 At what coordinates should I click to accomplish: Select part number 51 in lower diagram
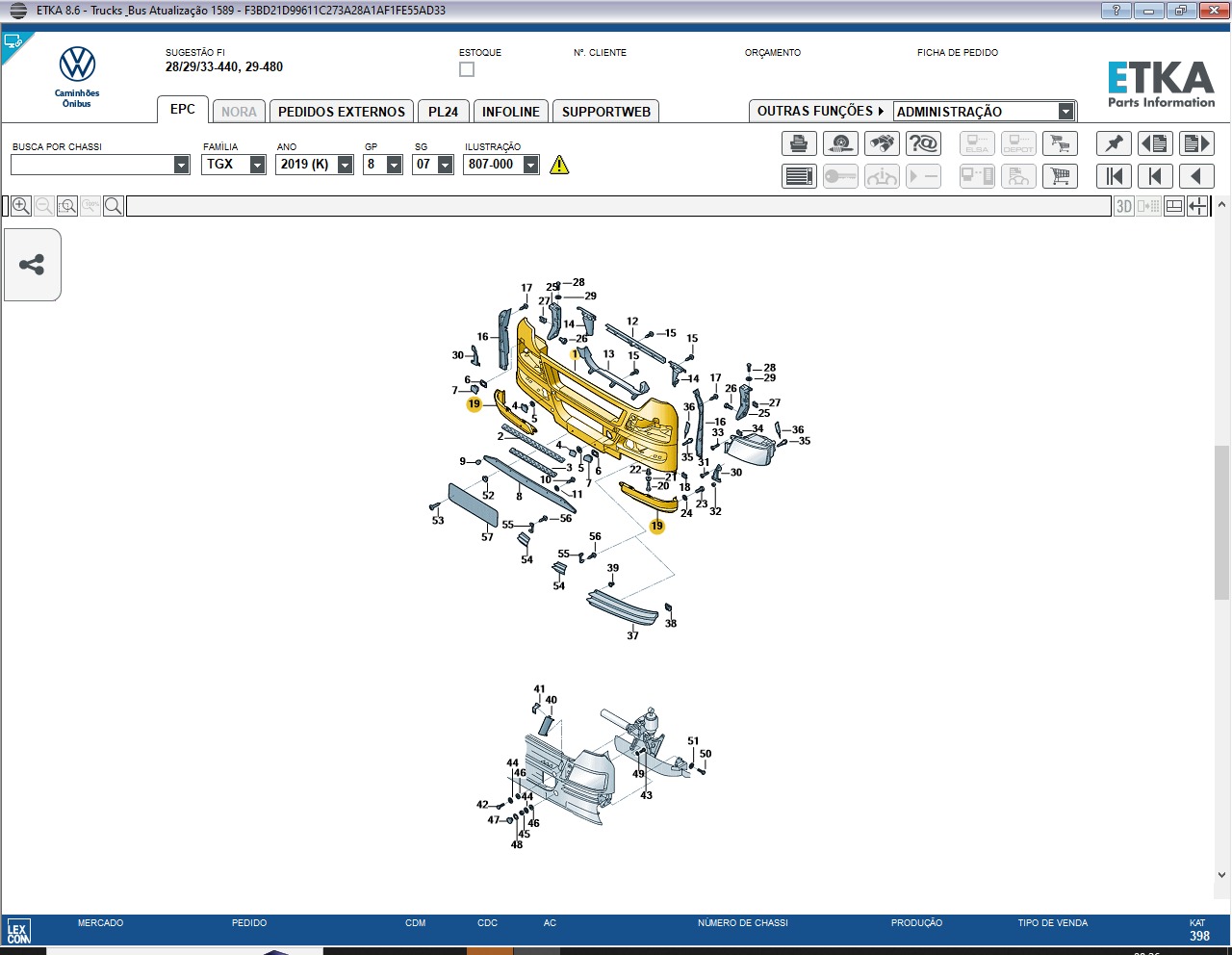[x=693, y=741]
